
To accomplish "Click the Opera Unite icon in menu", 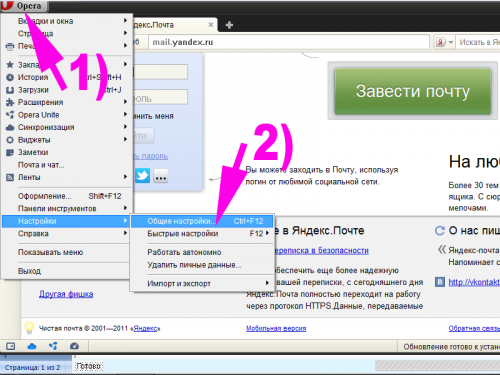I will point(10,115).
